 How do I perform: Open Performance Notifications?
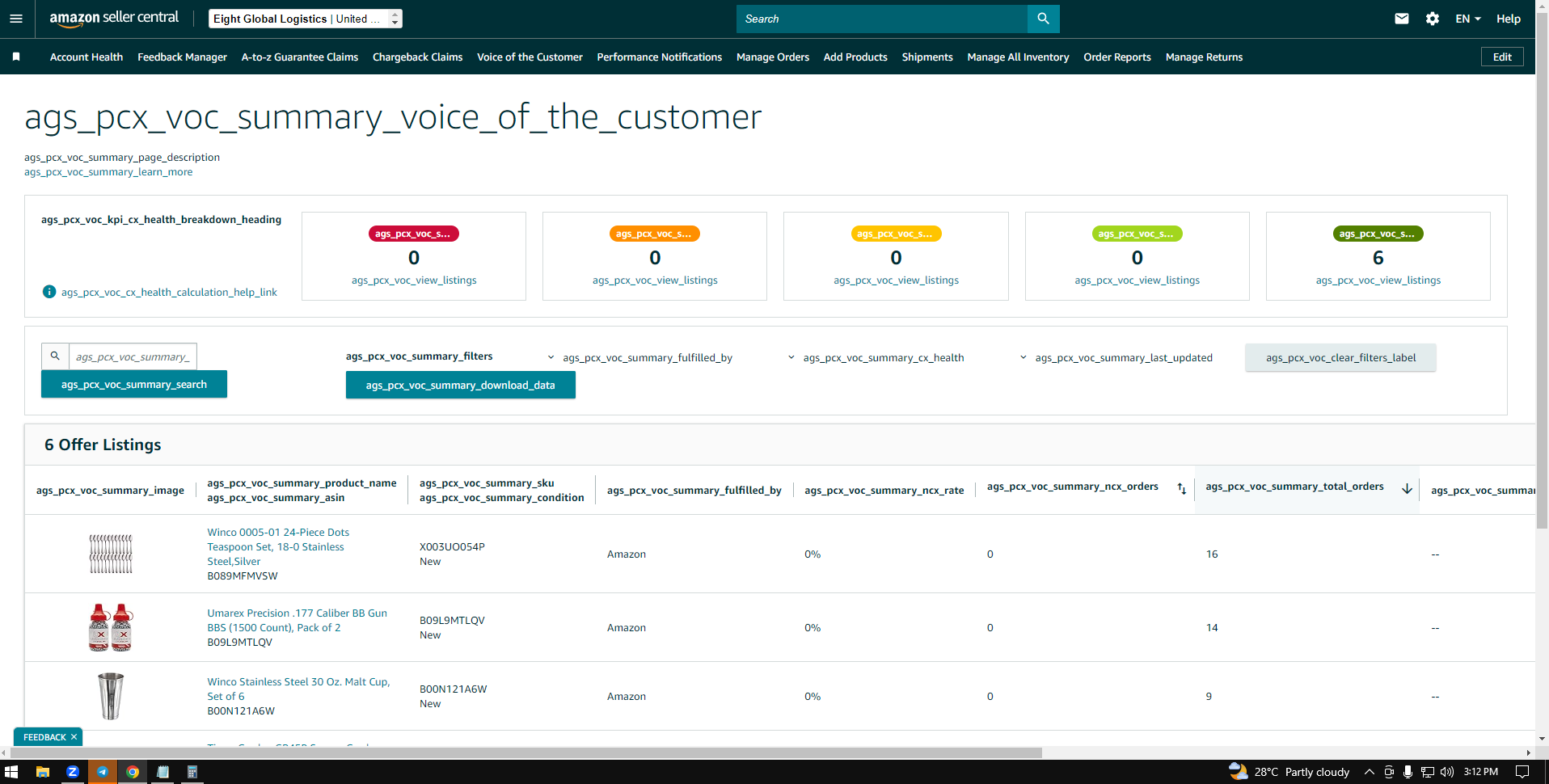(x=660, y=57)
